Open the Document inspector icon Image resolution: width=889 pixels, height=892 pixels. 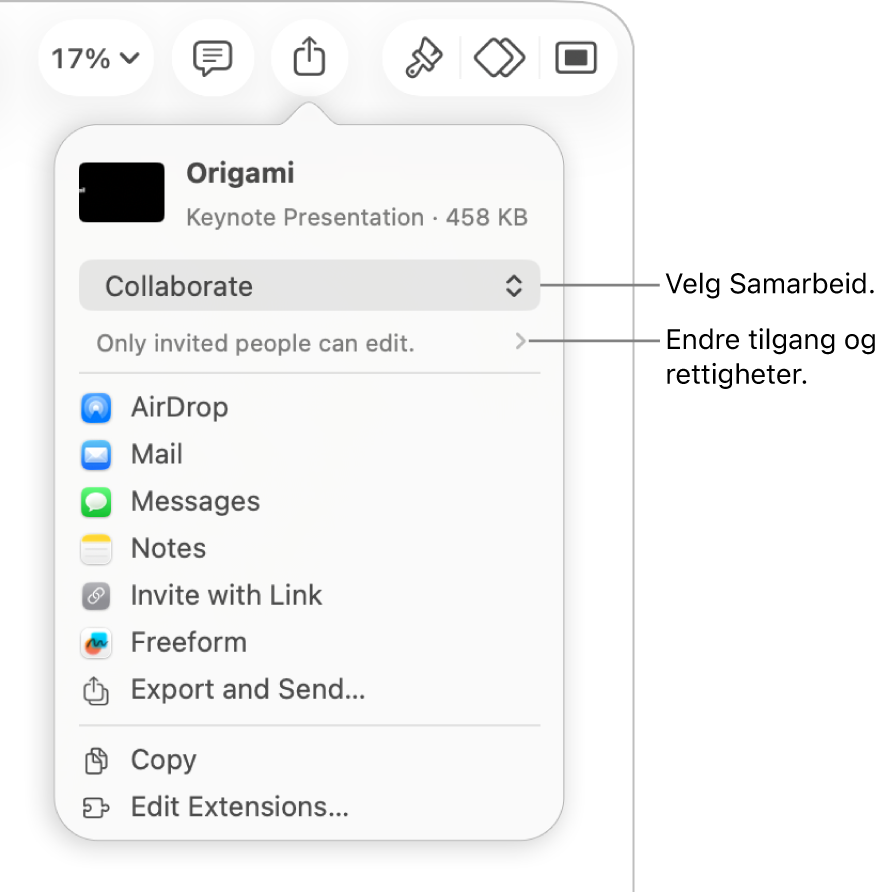[x=576, y=57]
